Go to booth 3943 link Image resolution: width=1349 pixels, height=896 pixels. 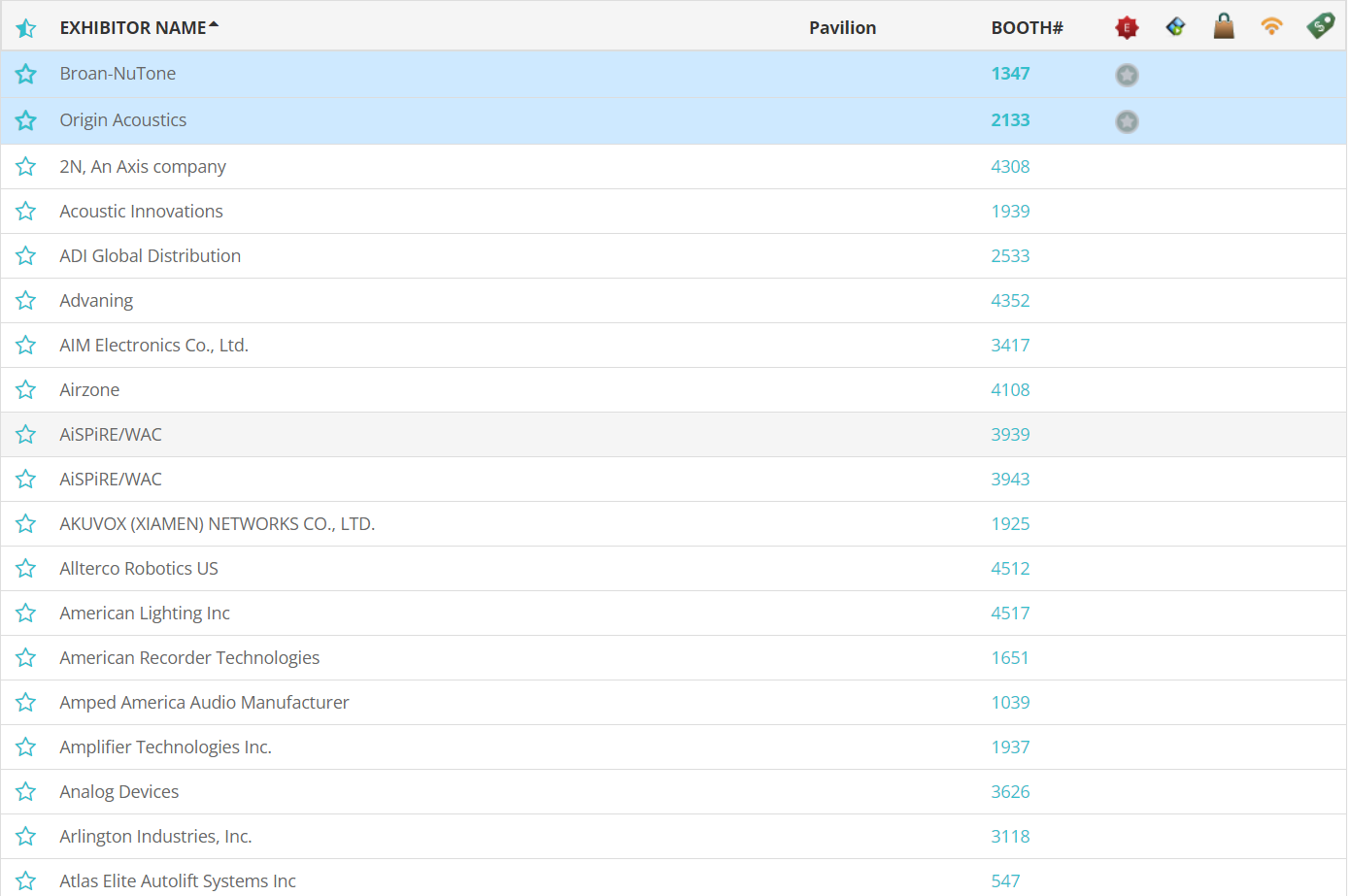point(1010,480)
